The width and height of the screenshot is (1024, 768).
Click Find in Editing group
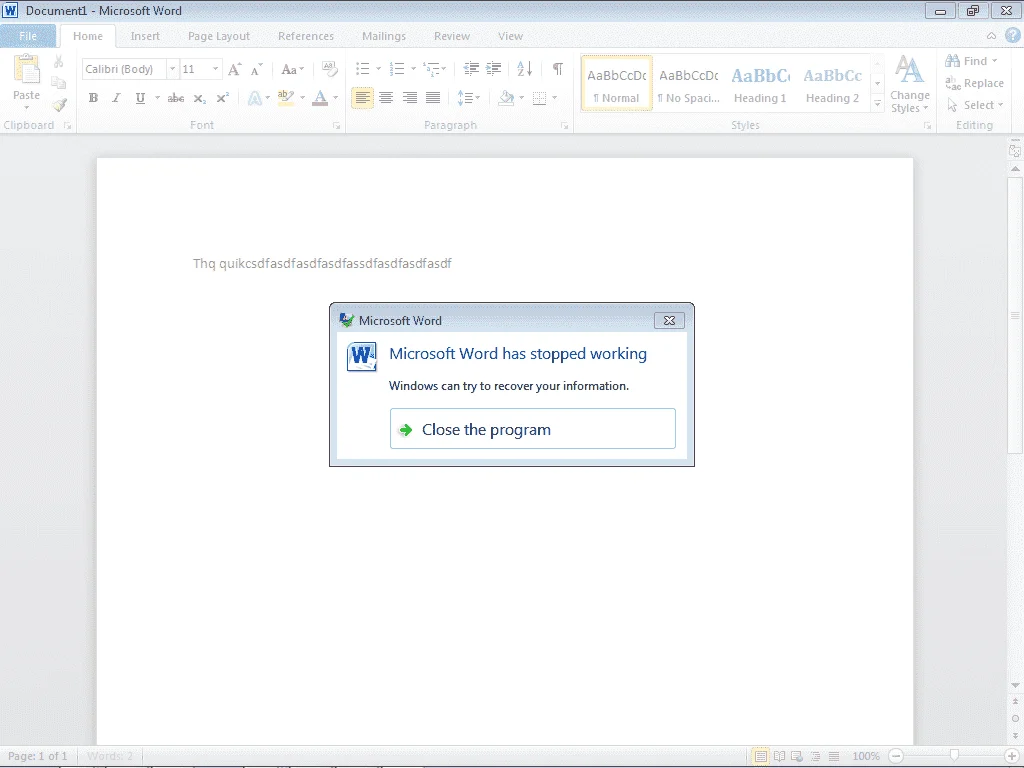(x=971, y=61)
